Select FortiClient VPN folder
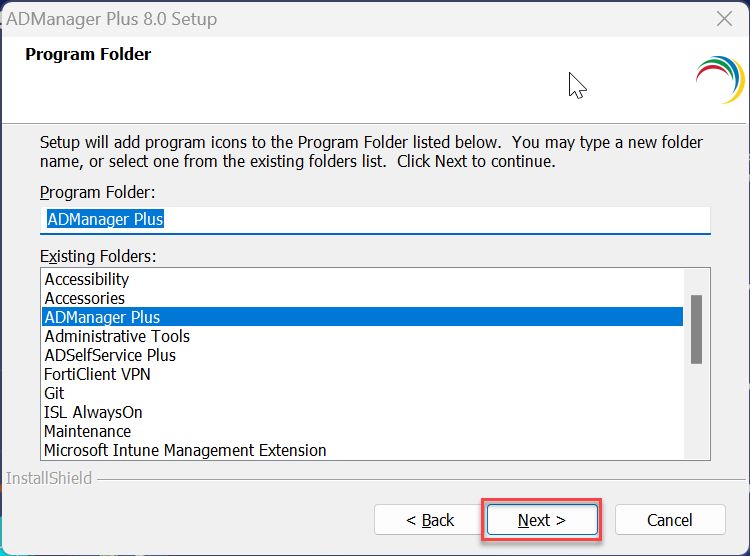 coord(98,374)
